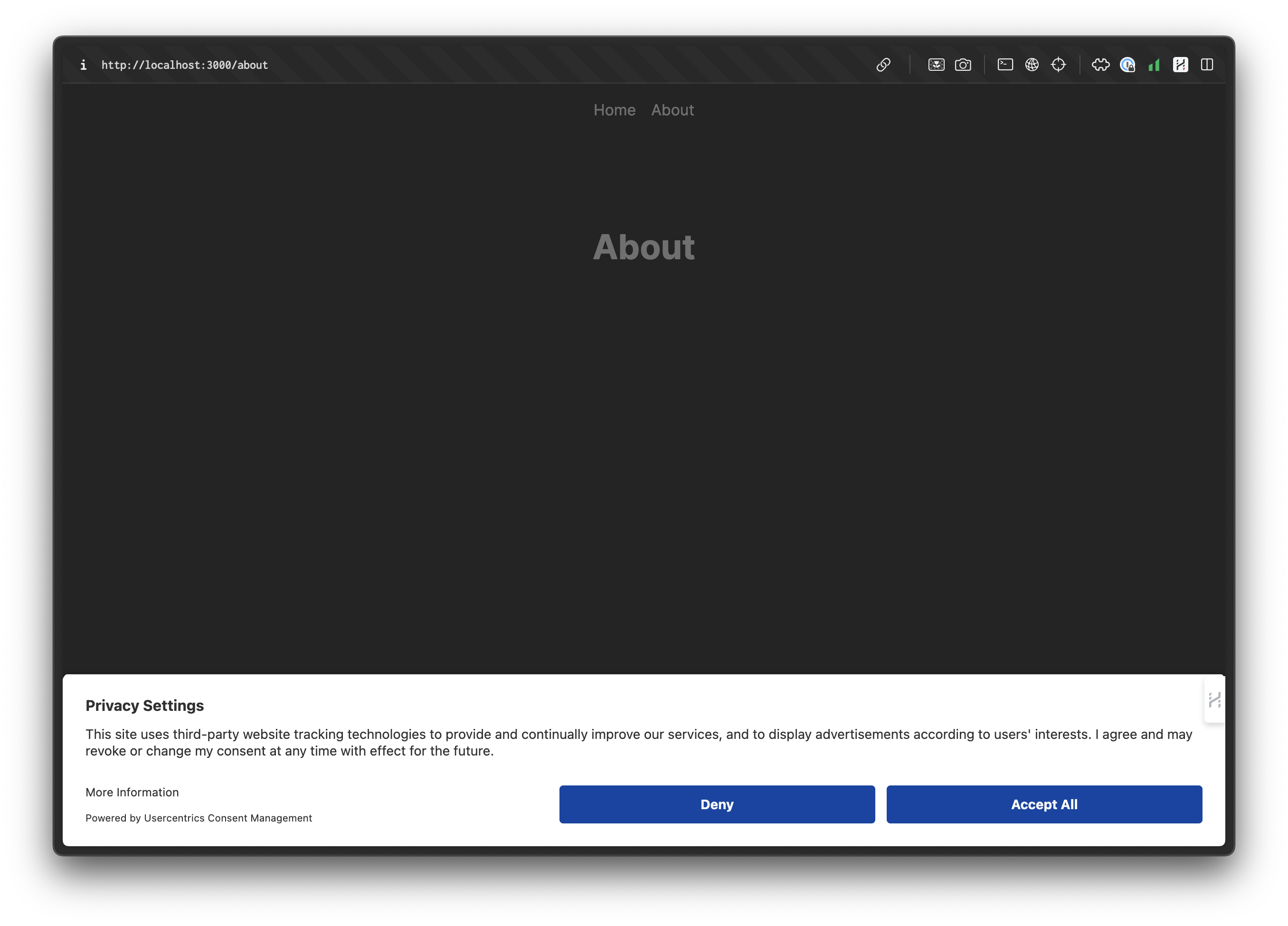Open the More Information privacy link
1288x926 pixels.
(x=132, y=792)
